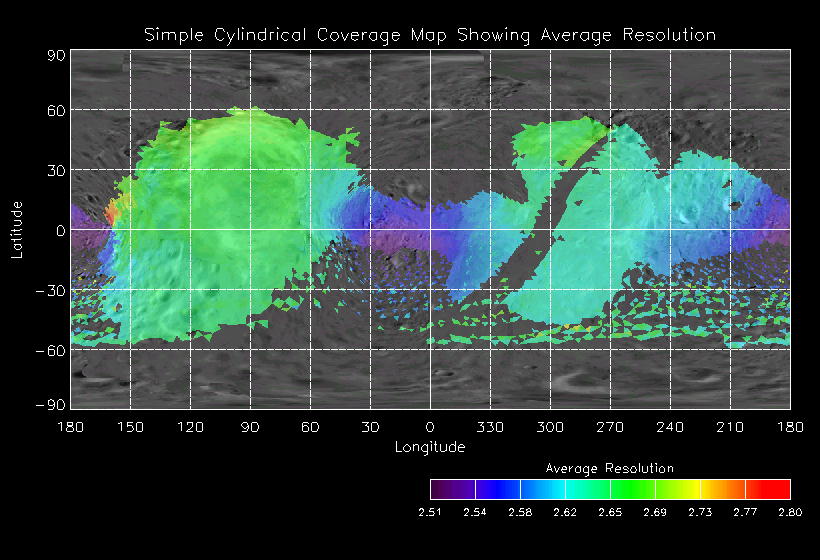Image resolution: width=820 pixels, height=560 pixels.
Task: Pick the orange color bar segment between 2.73 and 2.77
Action: (x=723, y=489)
